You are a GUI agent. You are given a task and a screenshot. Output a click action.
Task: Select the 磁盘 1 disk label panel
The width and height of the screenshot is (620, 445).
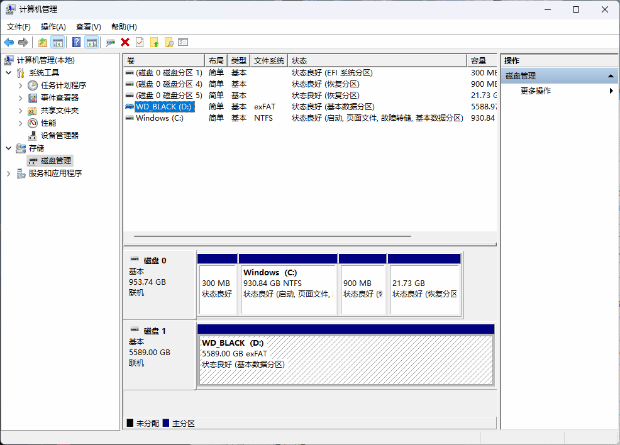click(x=160, y=355)
